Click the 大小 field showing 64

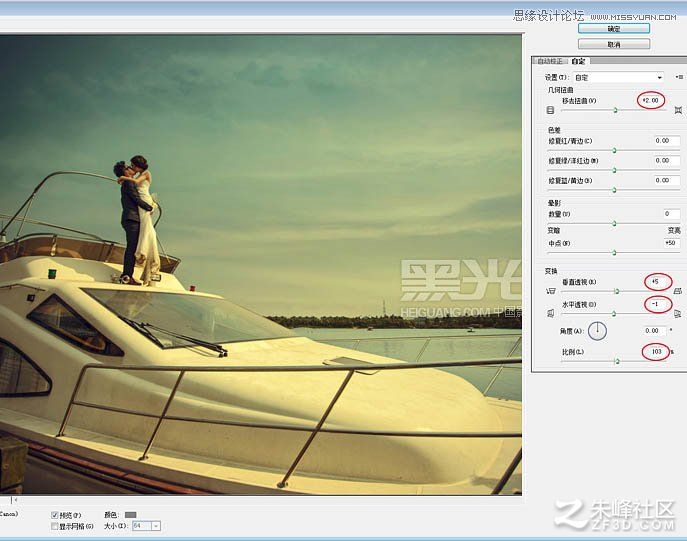coord(141,526)
